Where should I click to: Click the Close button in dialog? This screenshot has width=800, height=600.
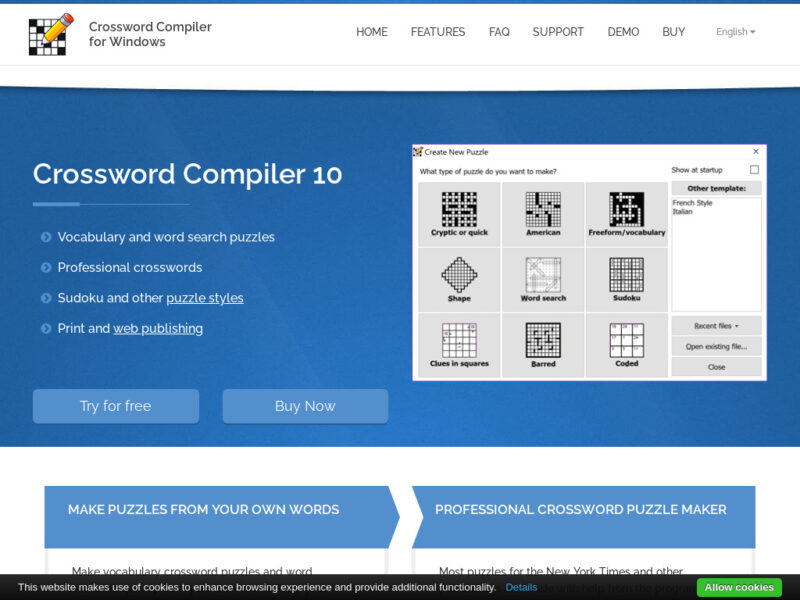click(716, 367)
